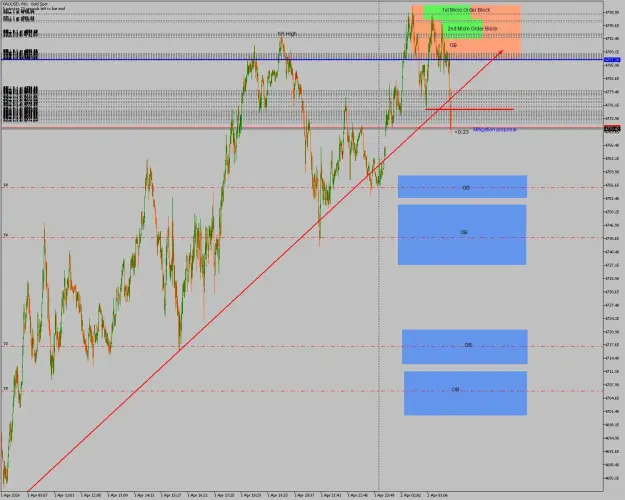This screenshot has width=625, height=500.
Task: Select the '1st Micro Order Block' green label
Action: tap(466, 10)
